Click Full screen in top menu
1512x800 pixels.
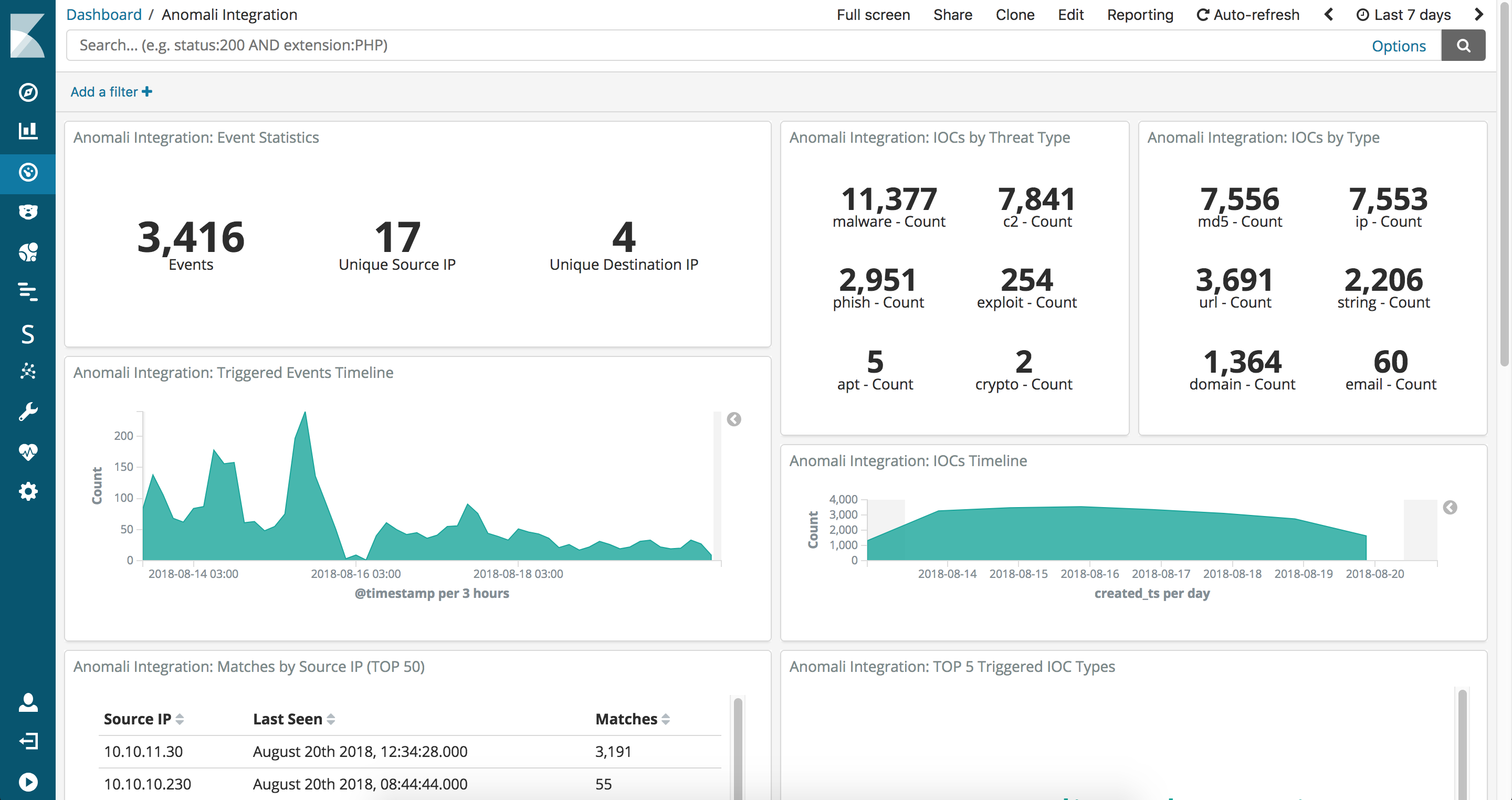pyautogui.click(x=873, y=15)
